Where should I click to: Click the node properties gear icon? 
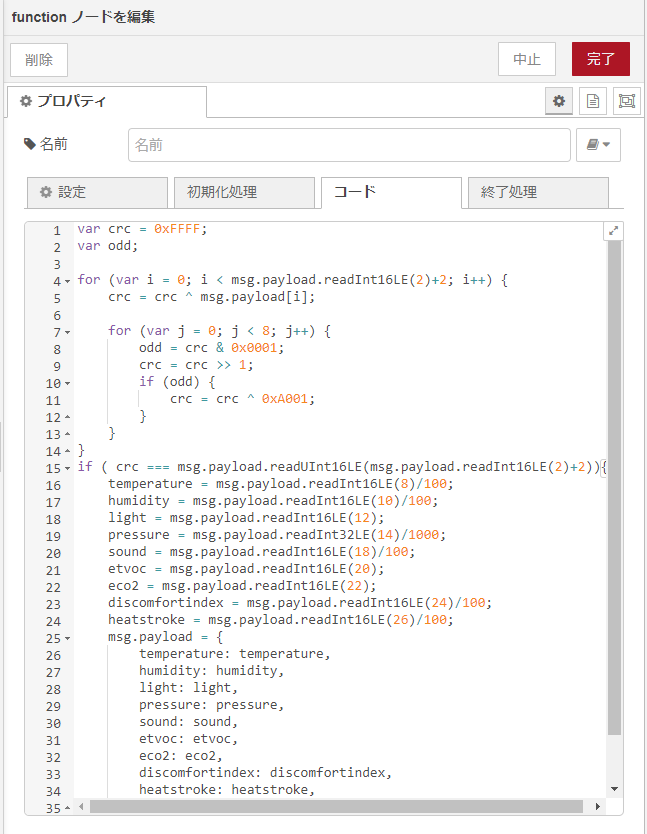pos(559,101)
